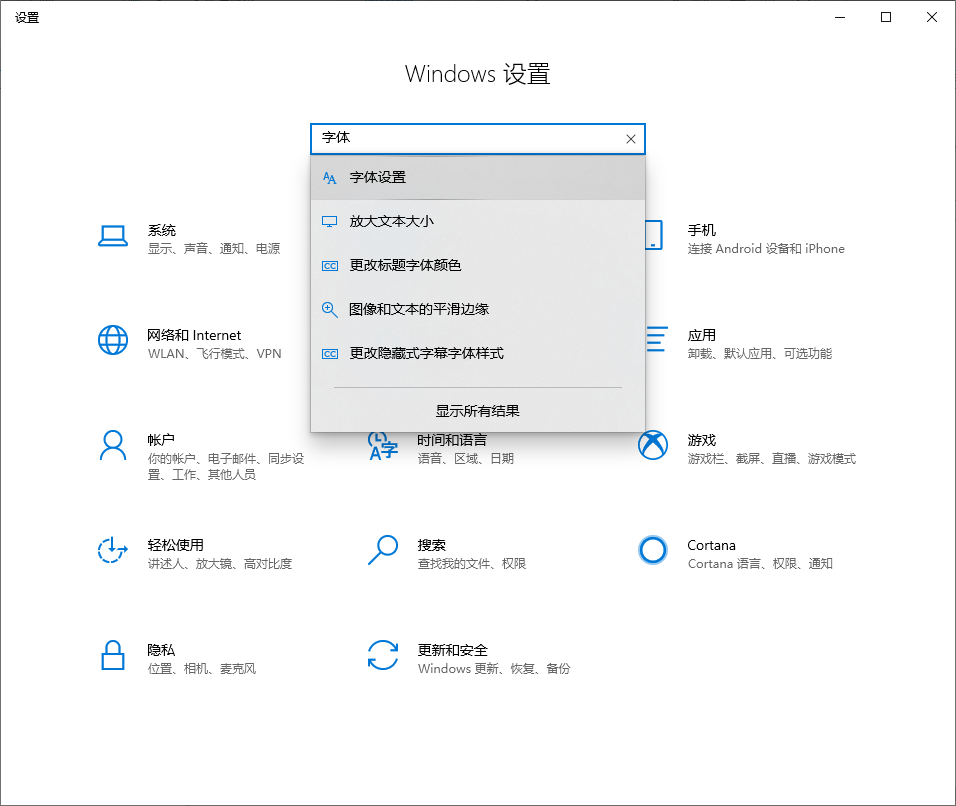Select the 字体设置 search result

point(478,177)
